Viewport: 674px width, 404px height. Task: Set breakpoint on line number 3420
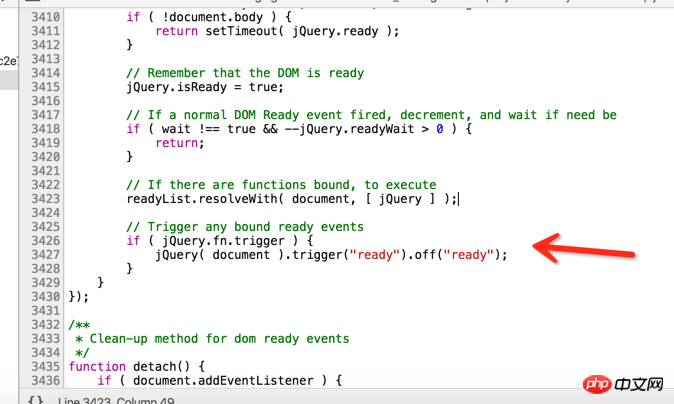[x=46, y=156]
